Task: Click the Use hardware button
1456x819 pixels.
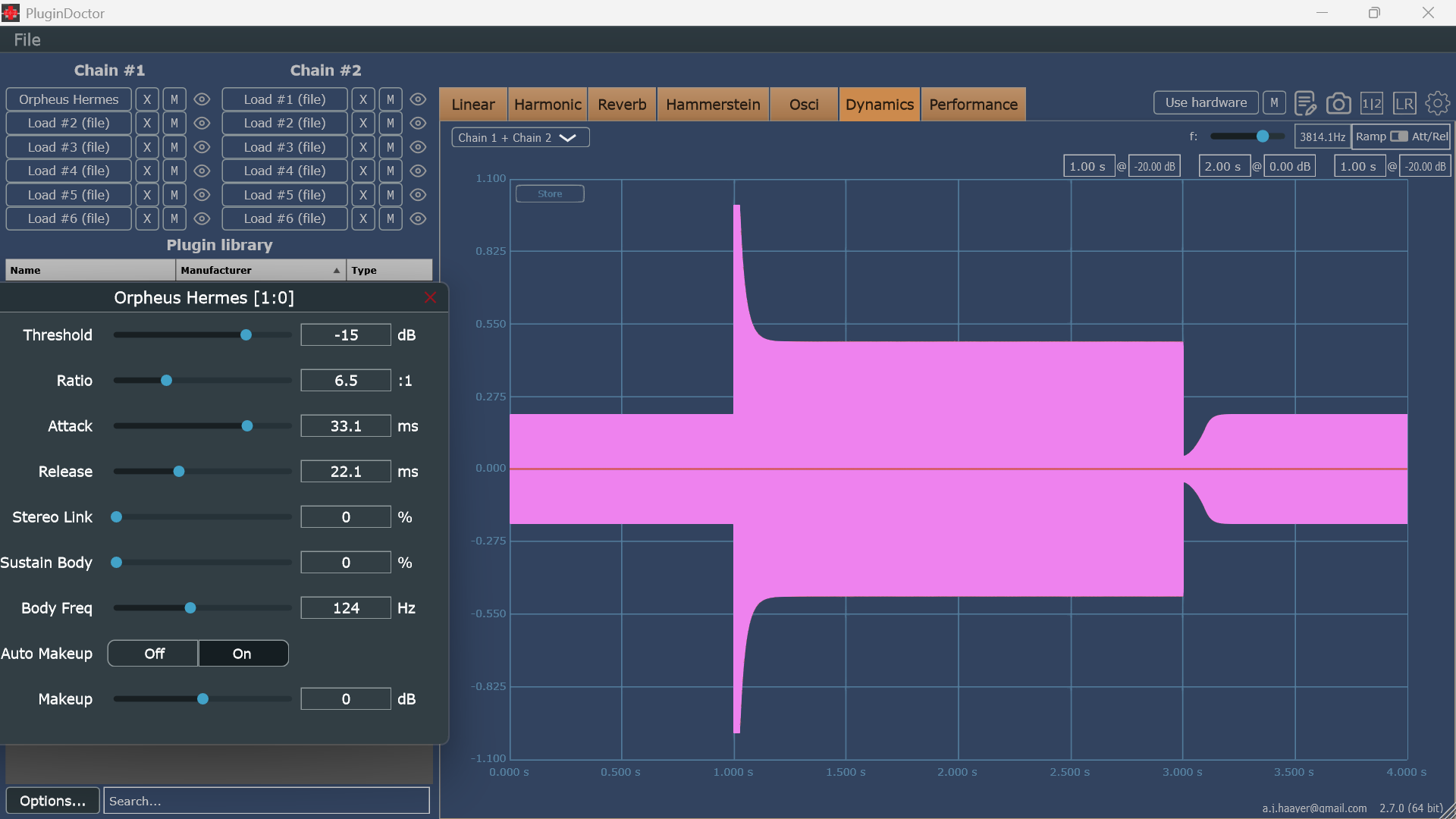Action: [x=1206, y=102]
